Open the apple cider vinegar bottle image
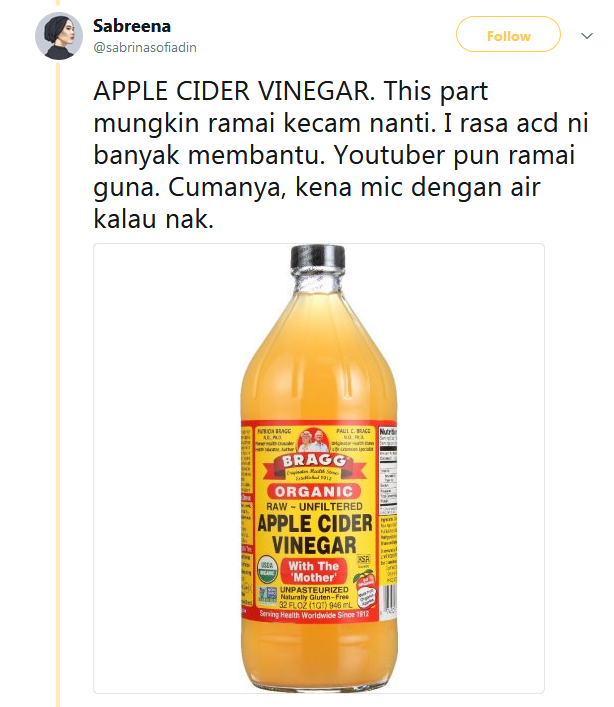Screen dimensions: 614x707 [319, 468]
